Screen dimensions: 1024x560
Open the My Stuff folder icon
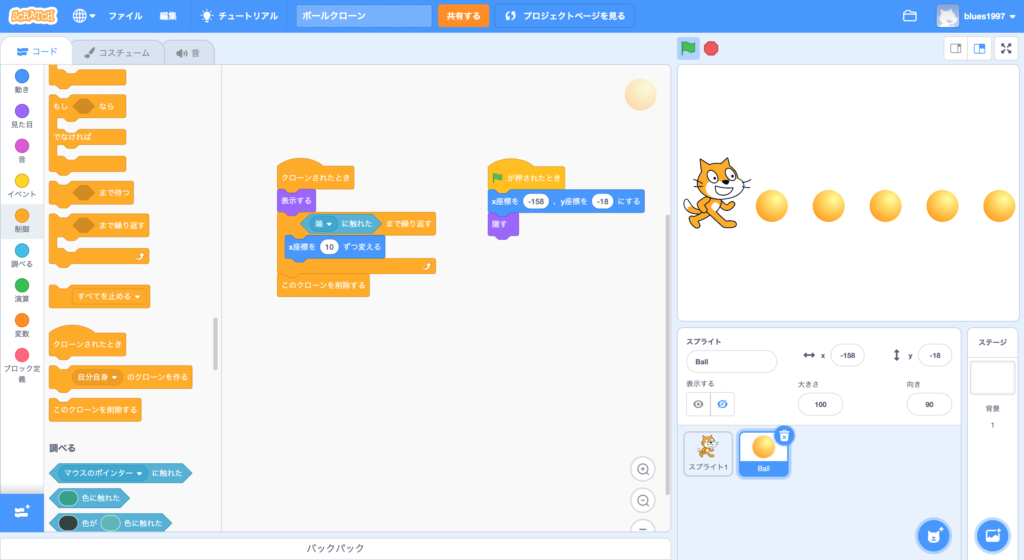pos(910,16)
